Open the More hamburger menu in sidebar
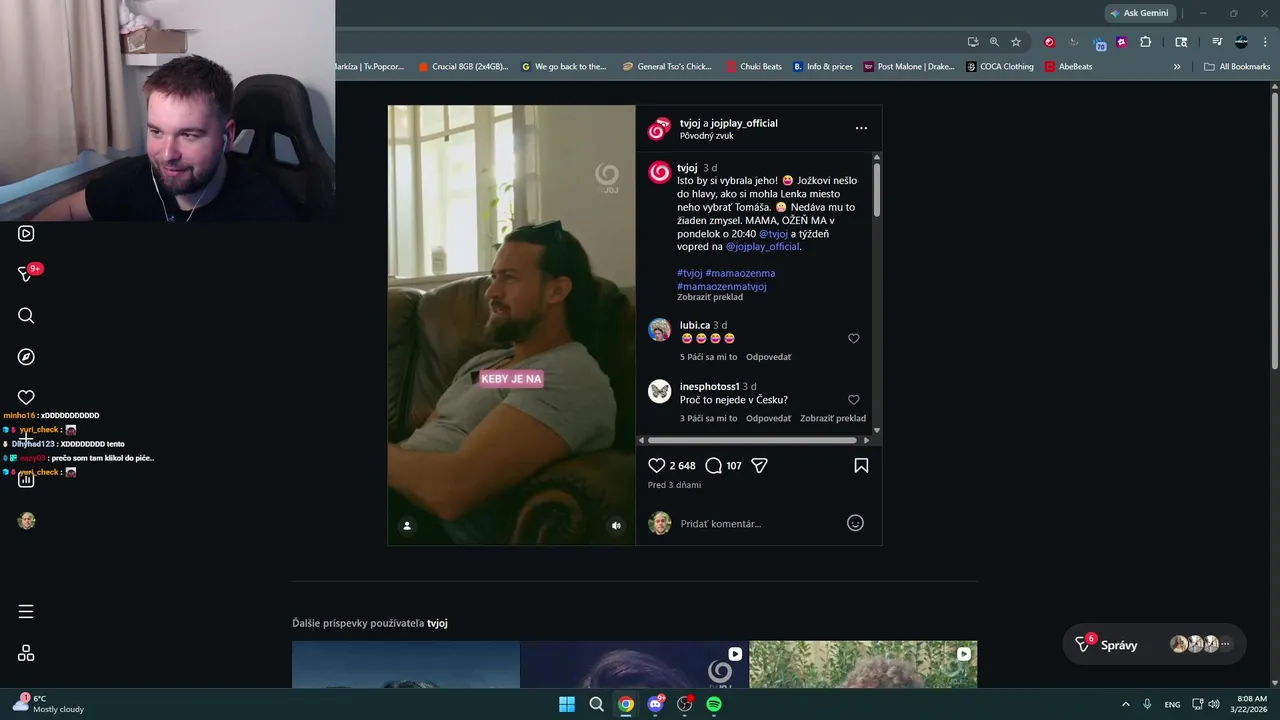The width and height of the screenshot is (1280, 720). (26, 612)
